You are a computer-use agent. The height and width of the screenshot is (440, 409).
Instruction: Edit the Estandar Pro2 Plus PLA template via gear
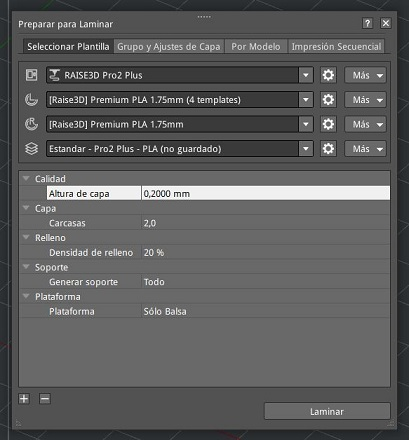328,149
